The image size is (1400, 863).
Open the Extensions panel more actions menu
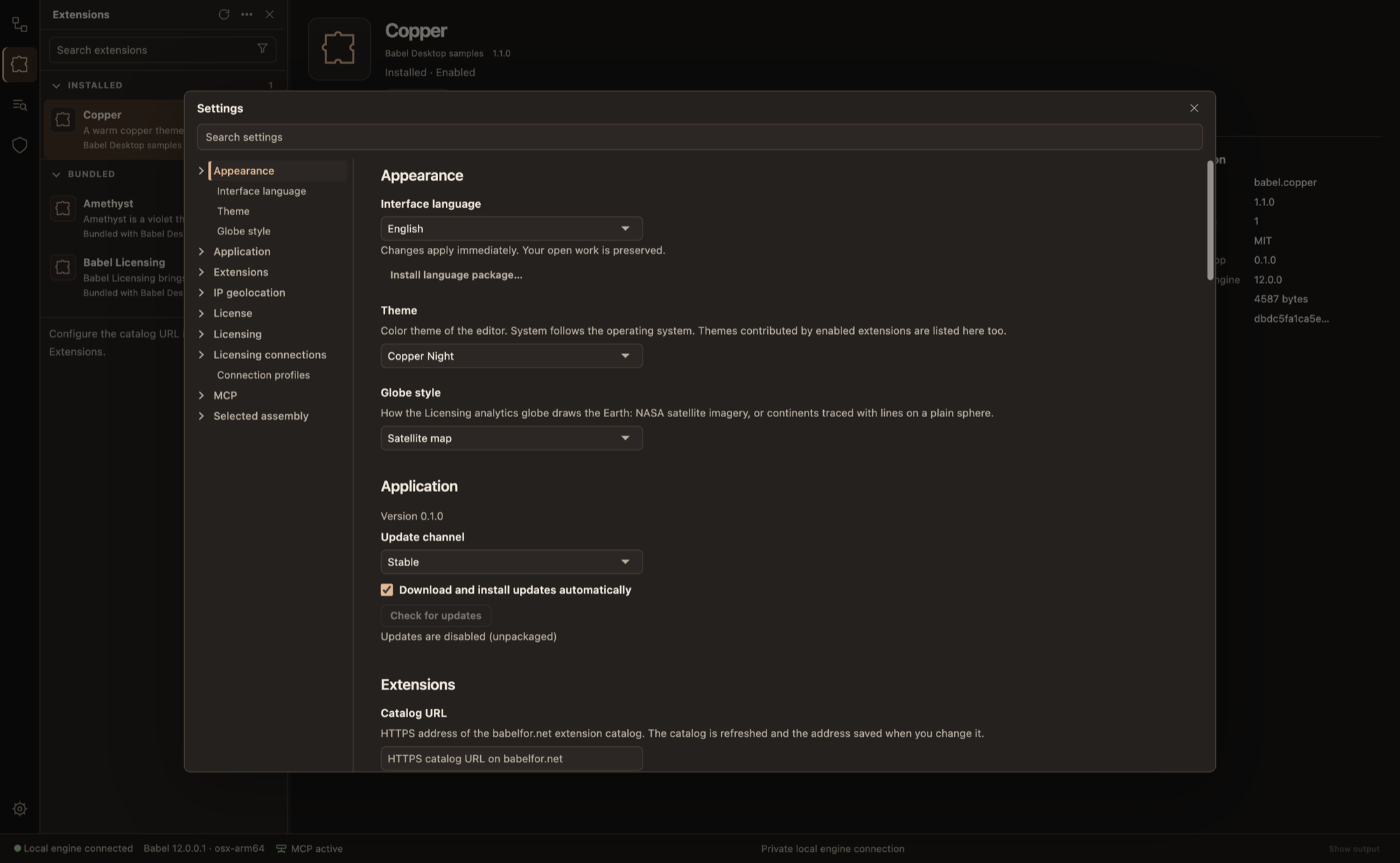pyautogui.click(x=246, y=14)
